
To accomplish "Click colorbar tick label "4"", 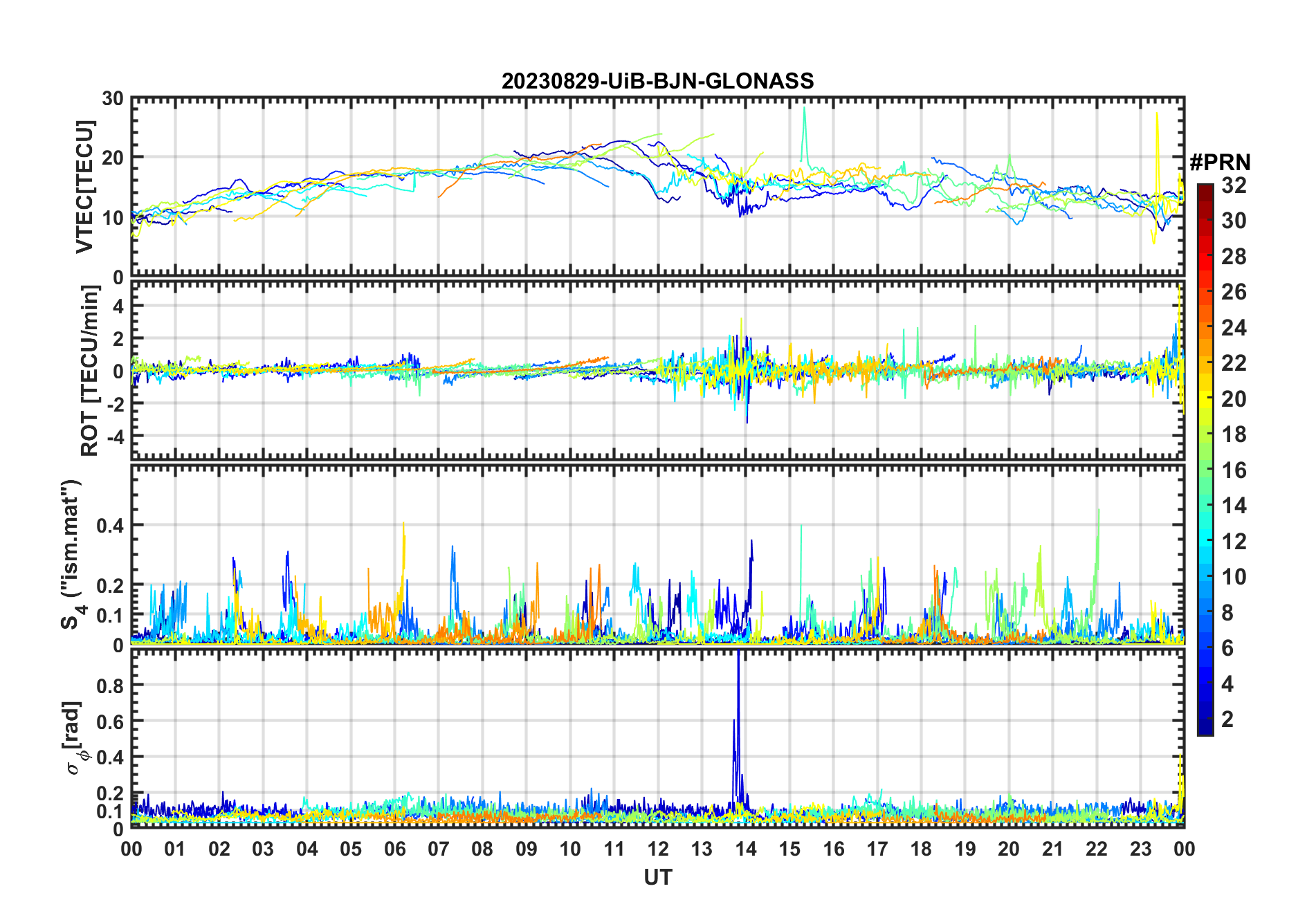I will 1227,684.
